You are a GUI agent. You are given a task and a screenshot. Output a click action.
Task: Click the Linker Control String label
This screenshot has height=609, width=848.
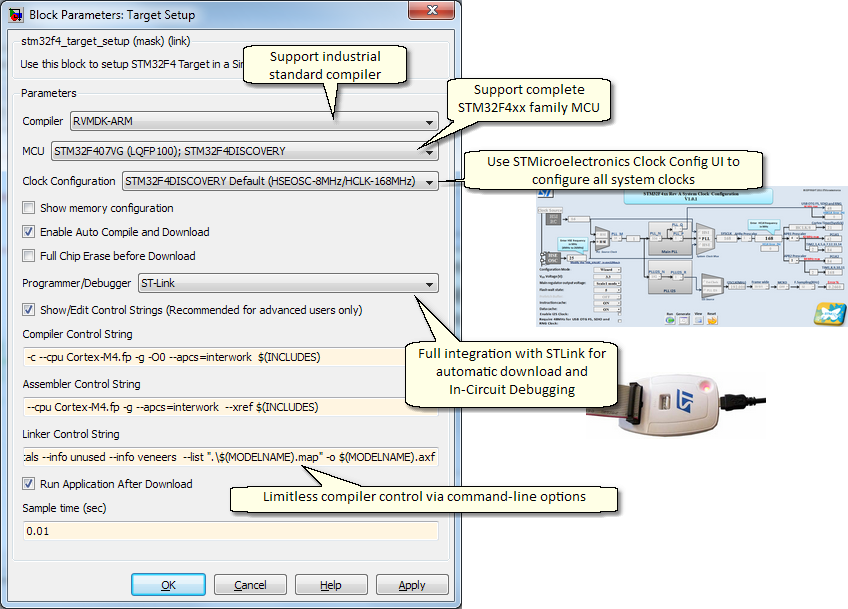(x=71, y=434)
